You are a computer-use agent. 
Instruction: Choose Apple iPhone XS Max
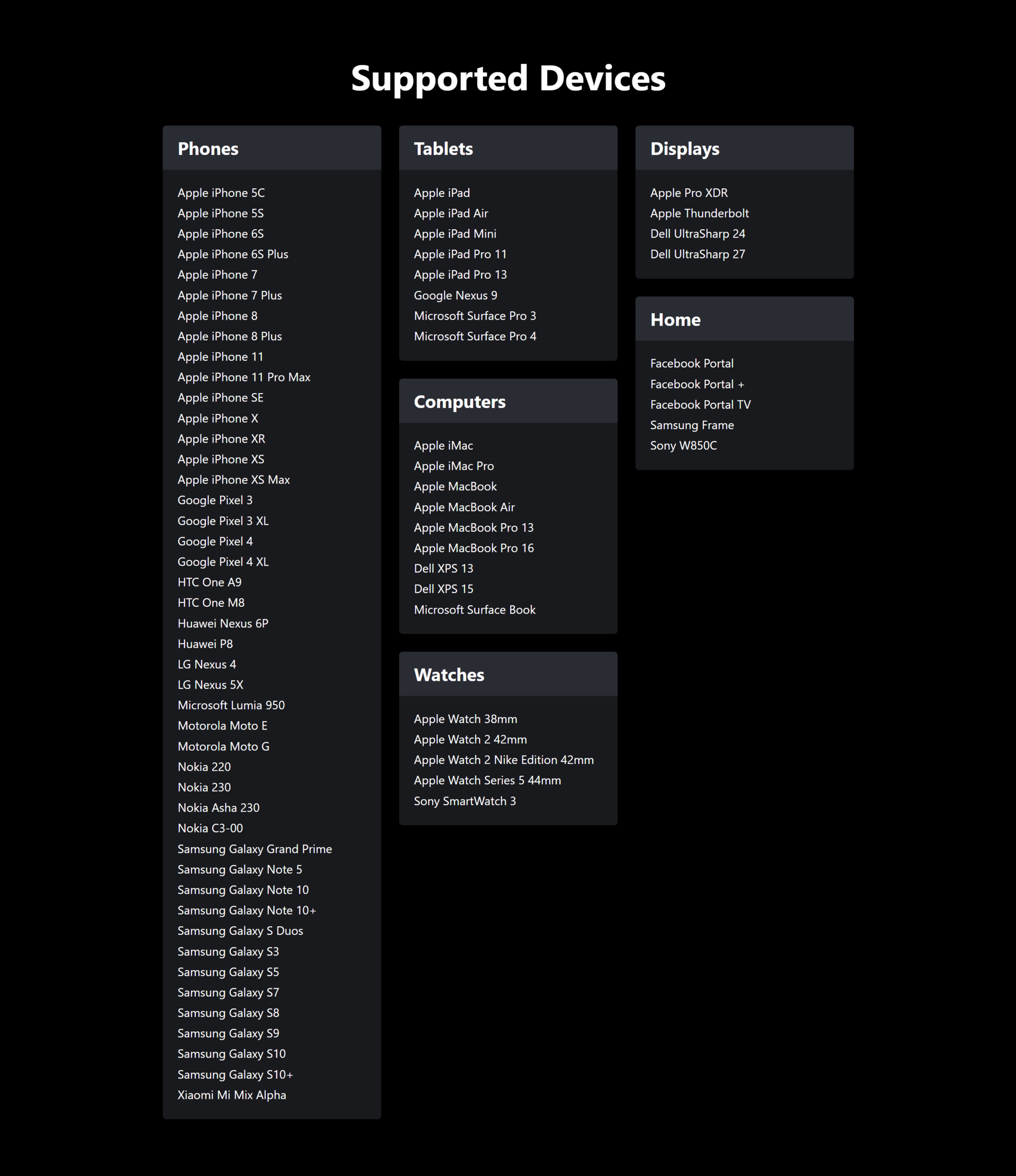tap(233, 480)
